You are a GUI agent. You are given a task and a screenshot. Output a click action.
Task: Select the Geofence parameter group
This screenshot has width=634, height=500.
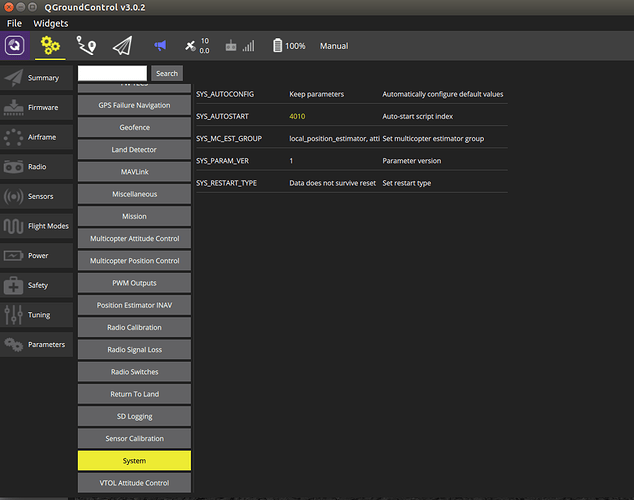pos(134,127)
